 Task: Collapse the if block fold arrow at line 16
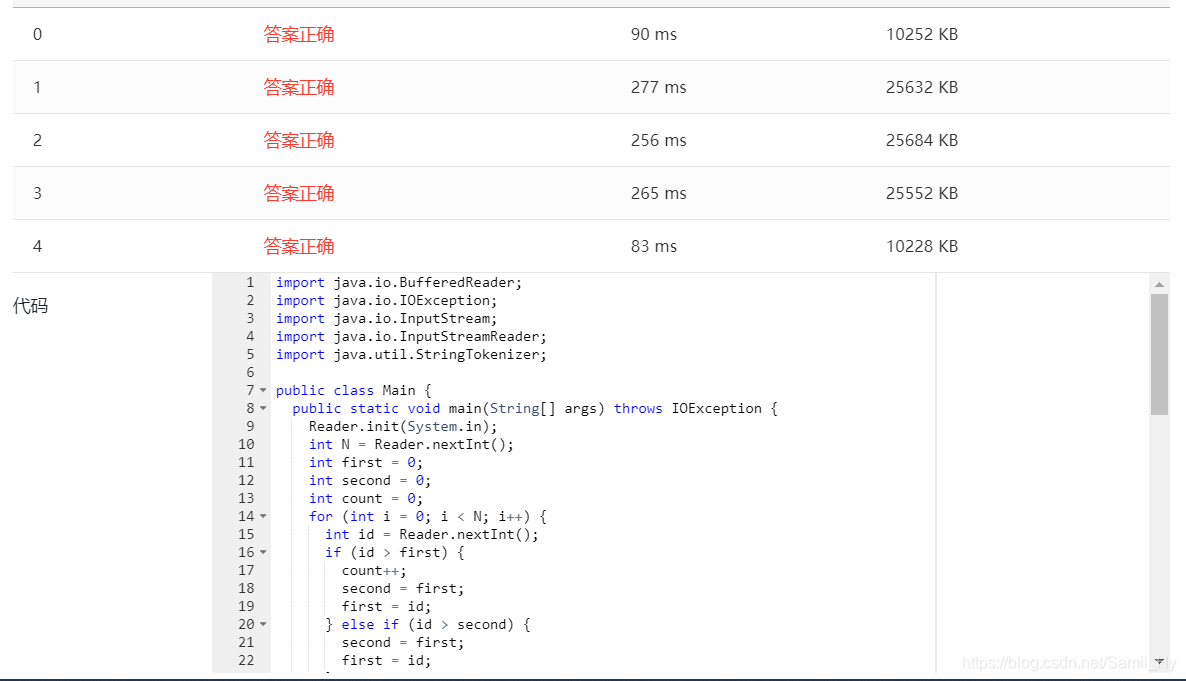[x=263, y=552]
